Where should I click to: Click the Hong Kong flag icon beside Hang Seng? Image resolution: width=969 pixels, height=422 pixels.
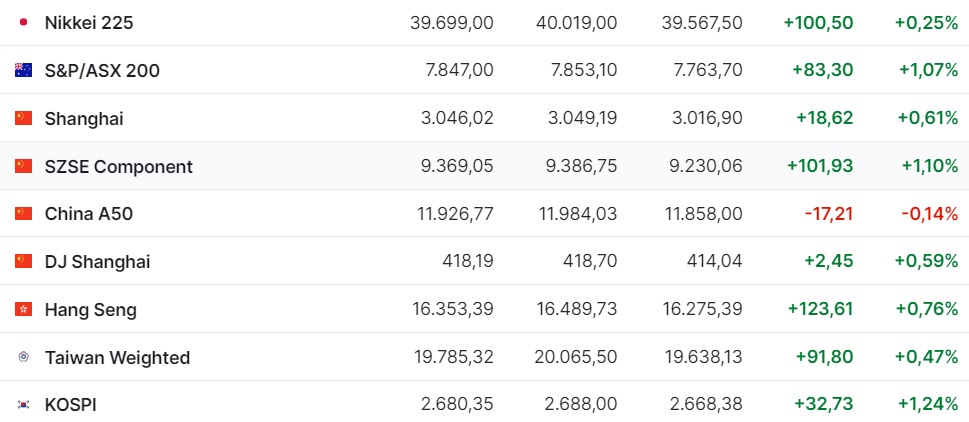point(23,309)
